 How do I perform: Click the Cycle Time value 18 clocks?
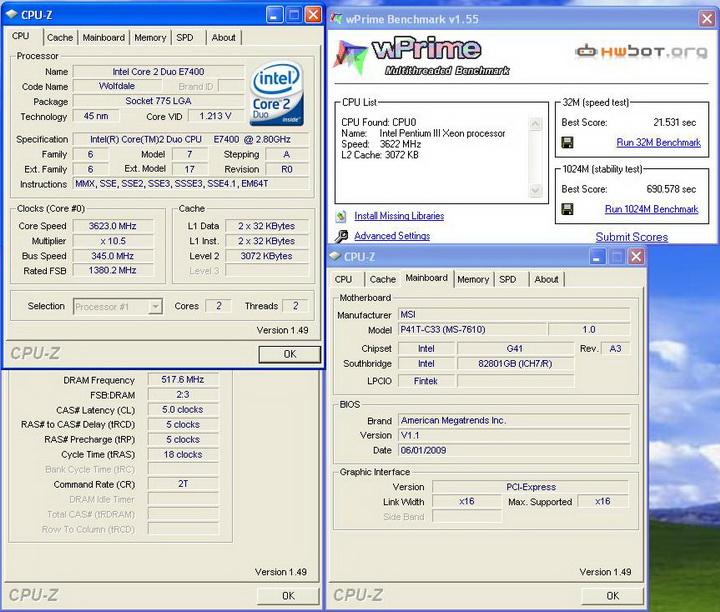tap(183, 455)
